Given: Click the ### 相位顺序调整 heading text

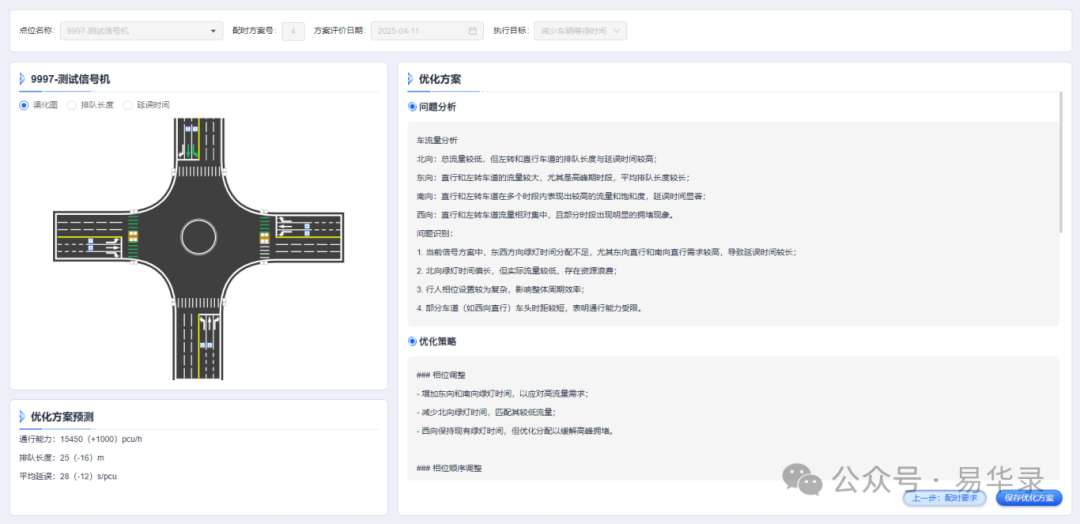Looking at the screenshot, I should coord(449,468).
